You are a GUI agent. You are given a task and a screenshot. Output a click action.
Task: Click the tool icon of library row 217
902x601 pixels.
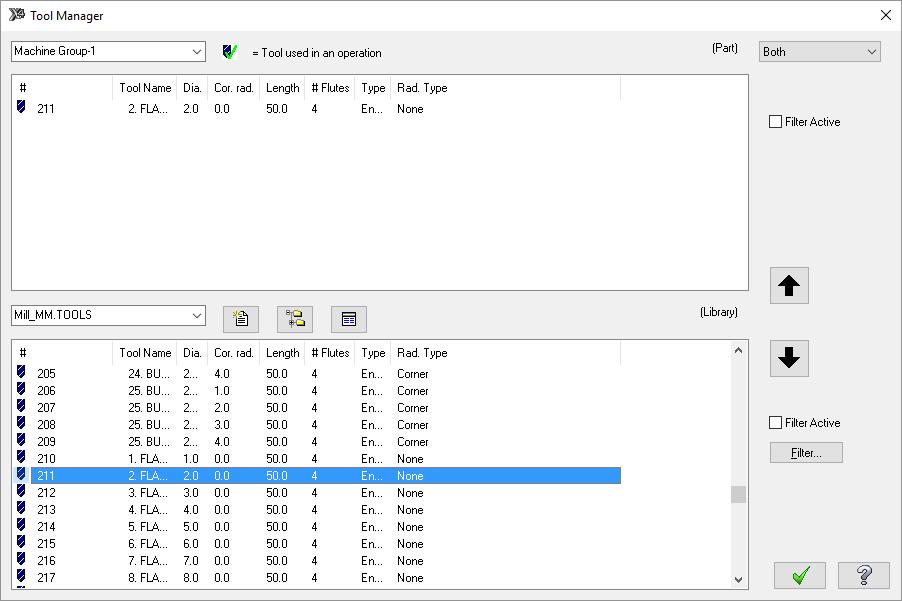pyautogui.click(x=21, y=576)
